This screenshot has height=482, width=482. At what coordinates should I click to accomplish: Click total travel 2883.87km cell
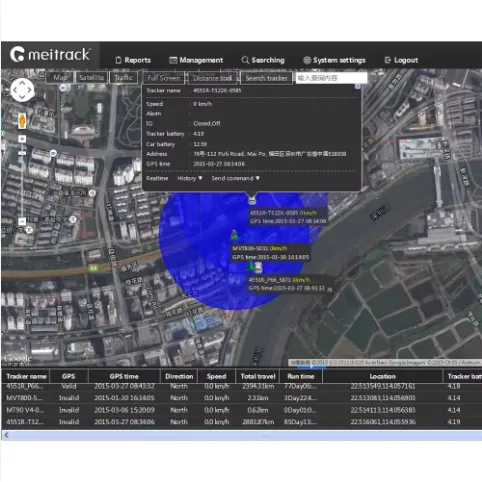pos(258,422)
